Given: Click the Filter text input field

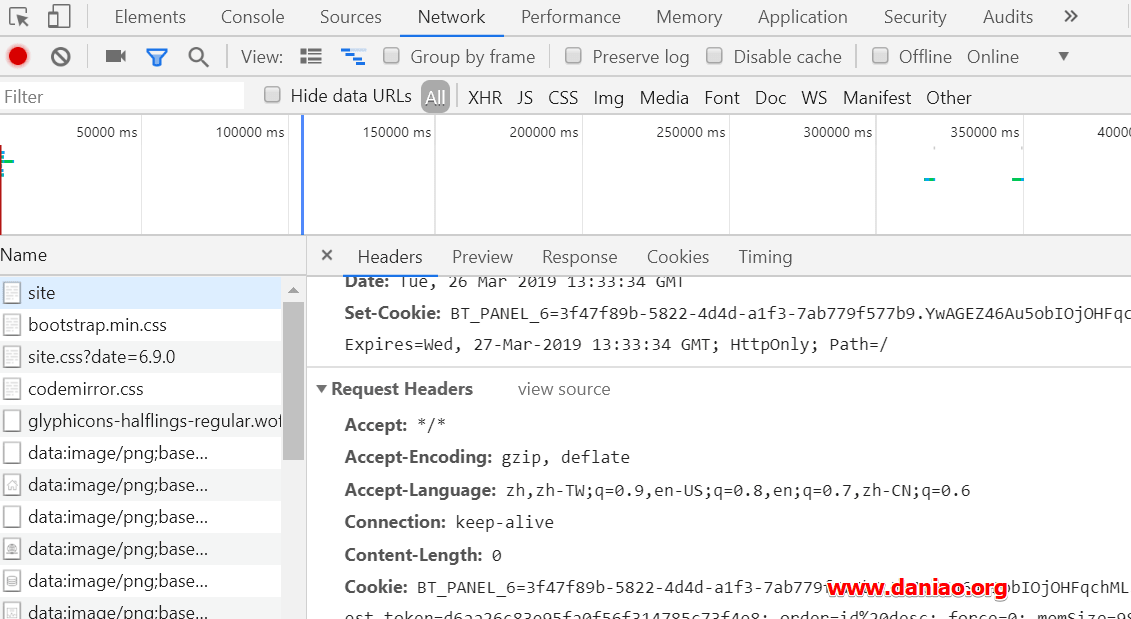Looking at the screenshot, I should pyautogui.click(x=122, y=97).
